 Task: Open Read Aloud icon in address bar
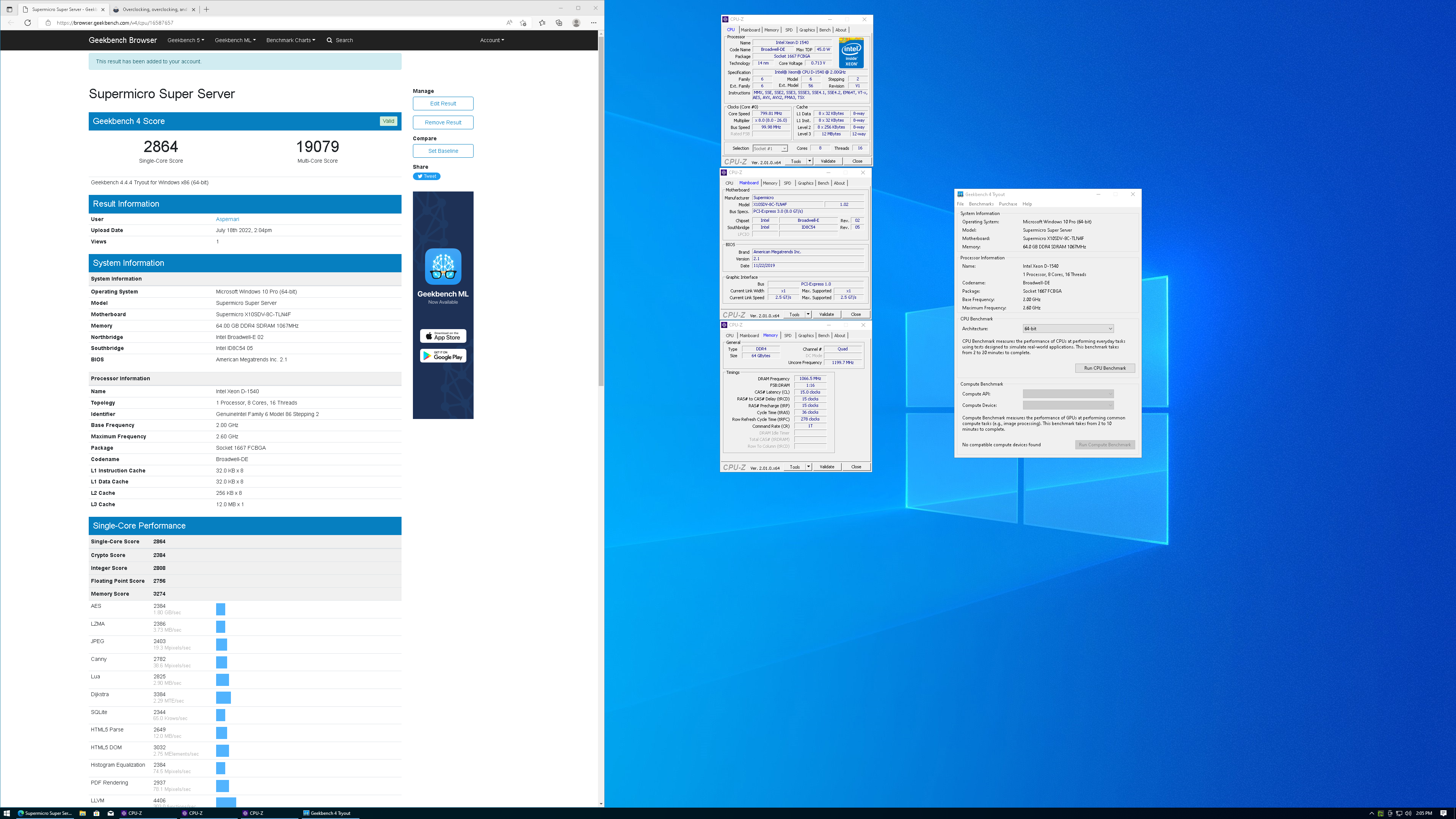pyautogui.click(x=509, y=23)
